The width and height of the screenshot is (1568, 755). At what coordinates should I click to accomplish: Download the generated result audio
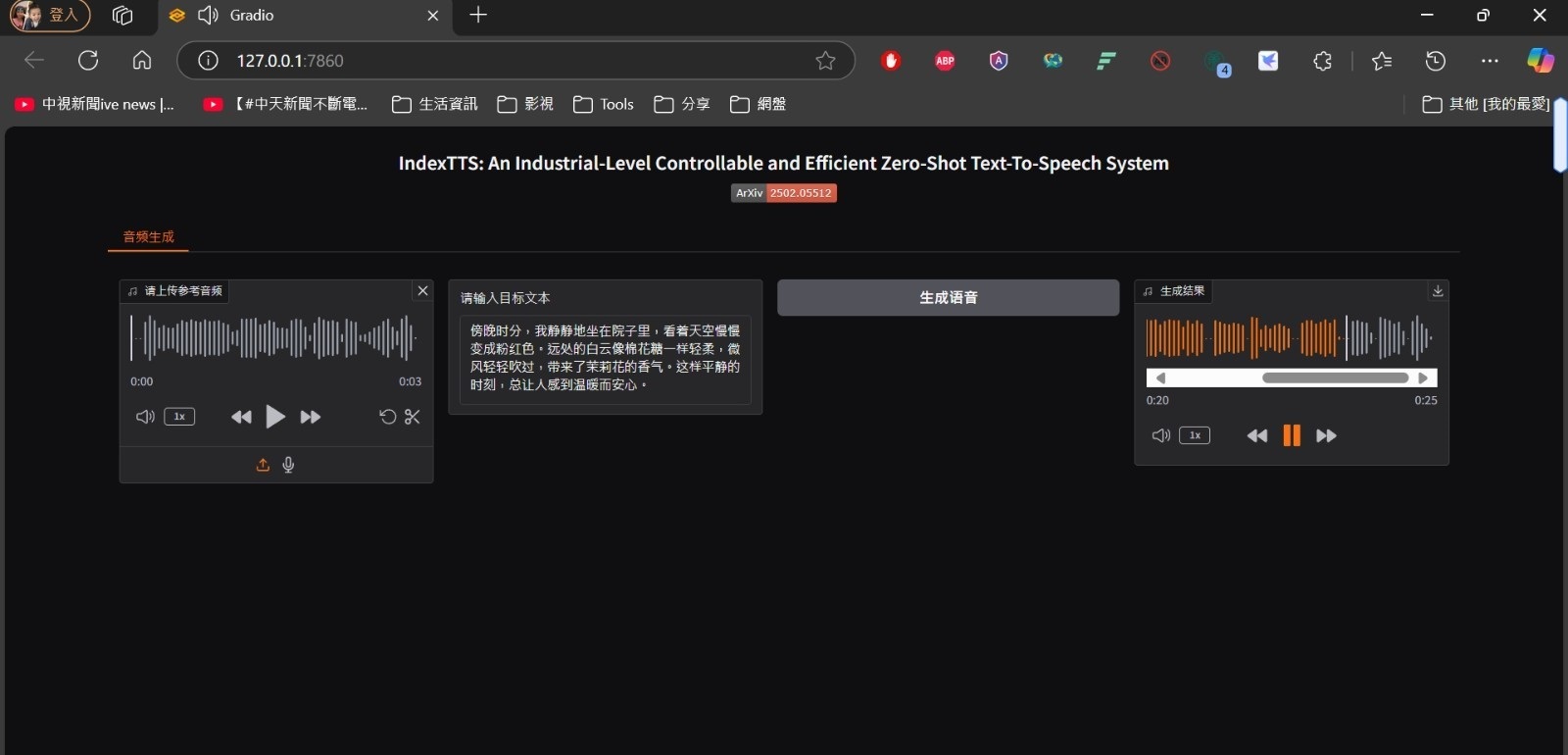(1438, 291)
